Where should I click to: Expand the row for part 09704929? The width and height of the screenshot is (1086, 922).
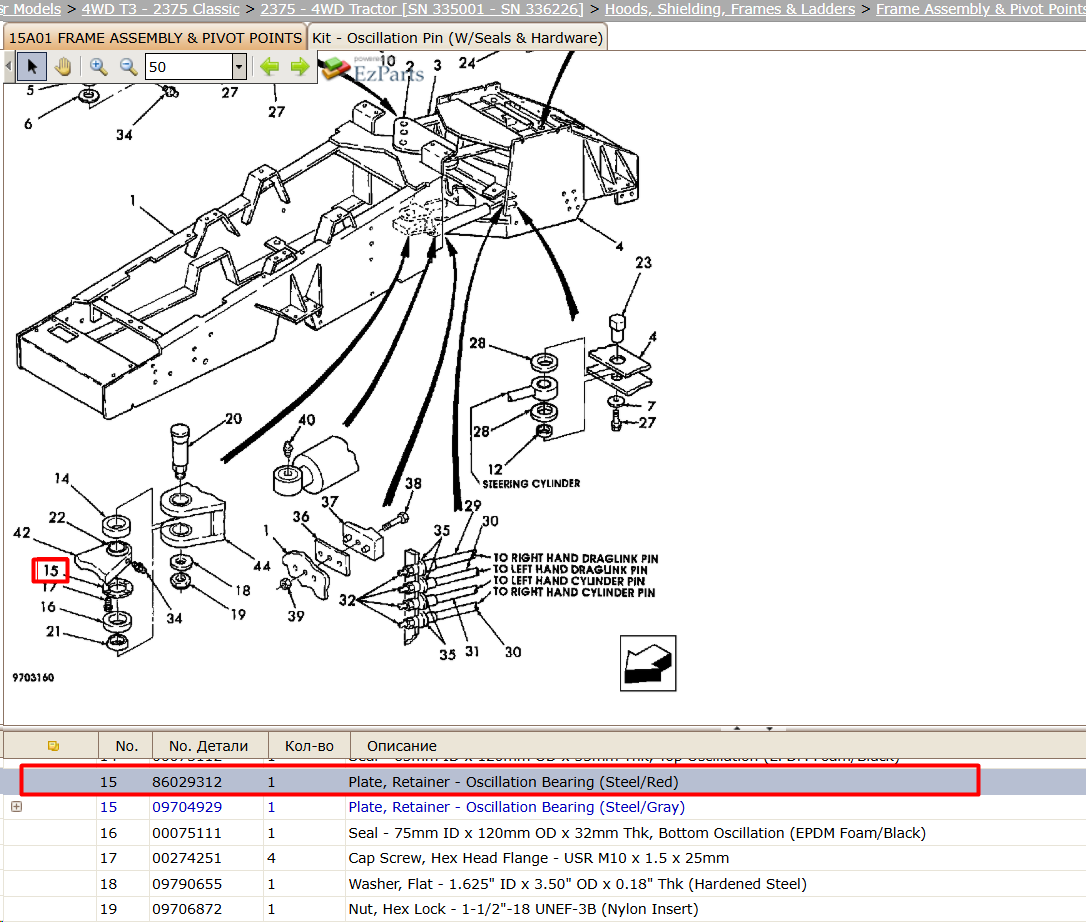tap(17, 807)
